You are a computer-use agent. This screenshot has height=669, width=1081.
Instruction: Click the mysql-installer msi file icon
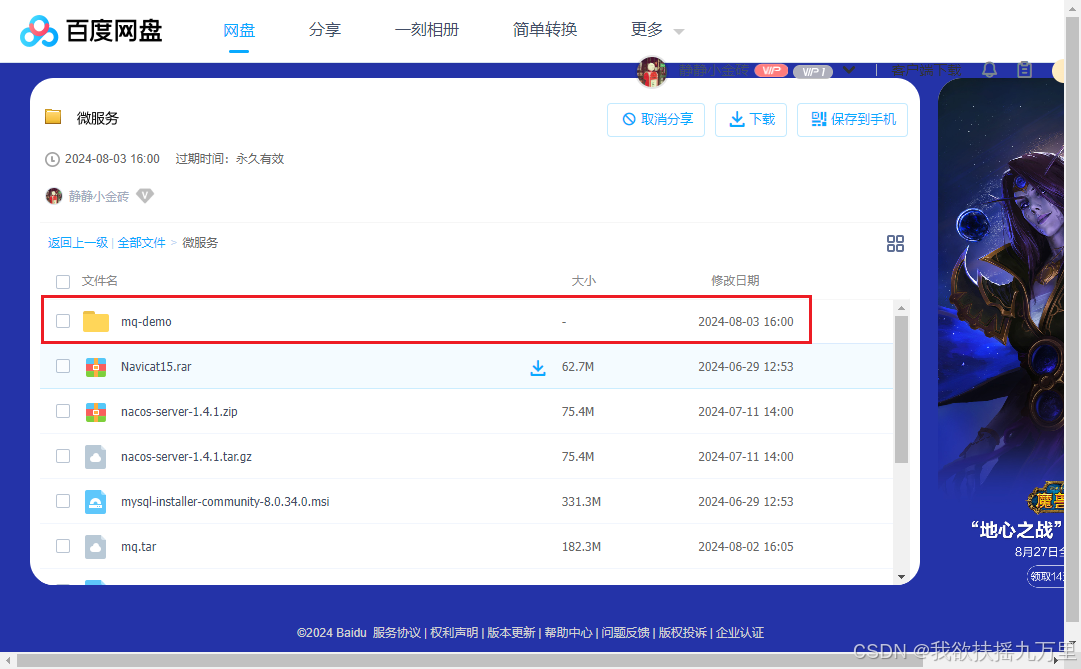(x=95, y=501)
